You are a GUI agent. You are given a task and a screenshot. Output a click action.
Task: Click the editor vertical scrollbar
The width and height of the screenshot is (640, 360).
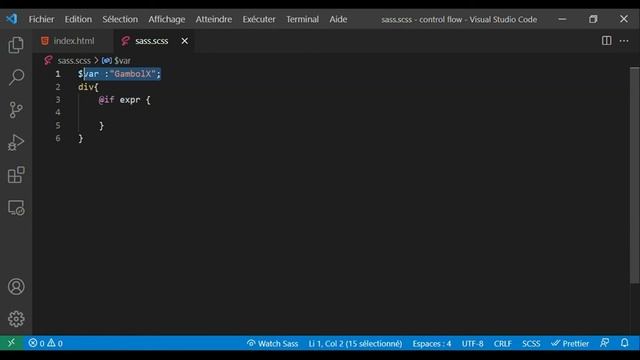(x=634, y=175)
